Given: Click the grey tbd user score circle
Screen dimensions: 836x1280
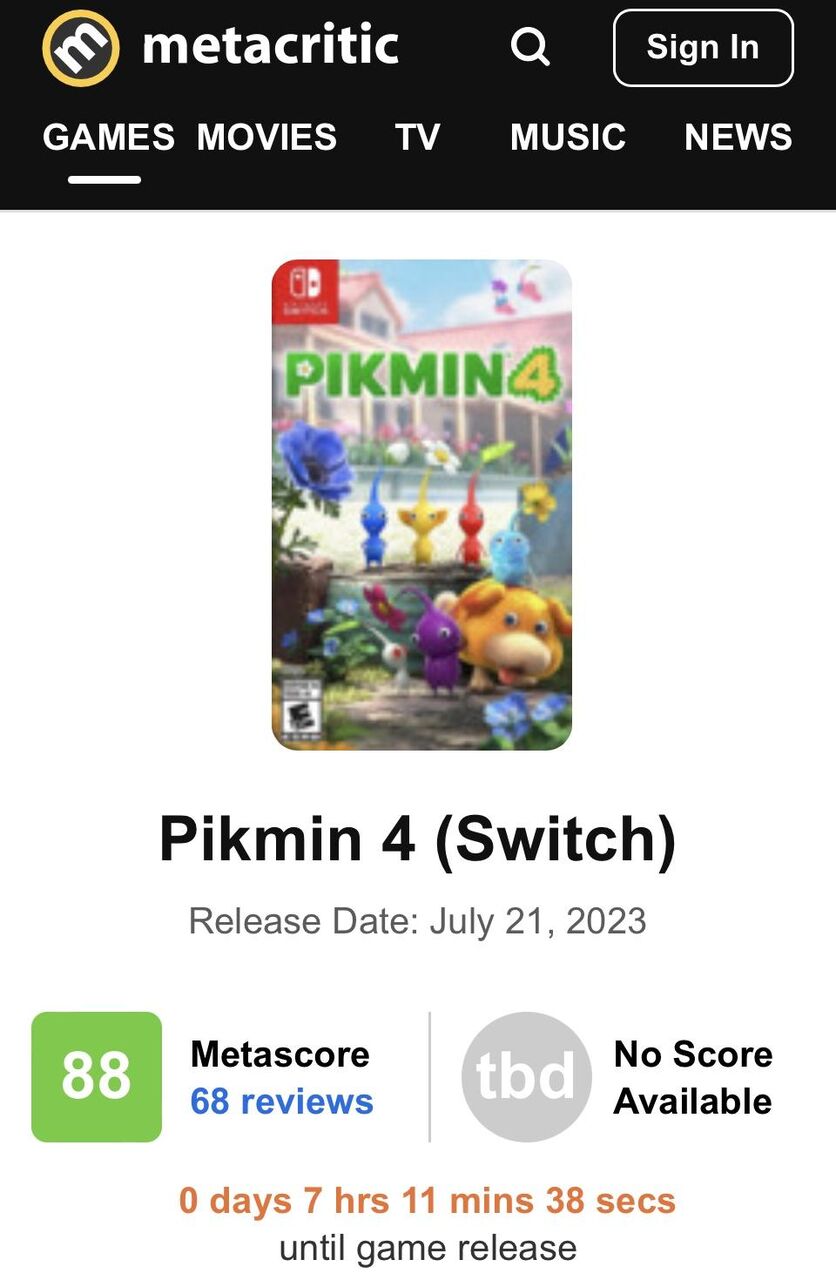Looking at the screenshot, I should (526, 1077).
